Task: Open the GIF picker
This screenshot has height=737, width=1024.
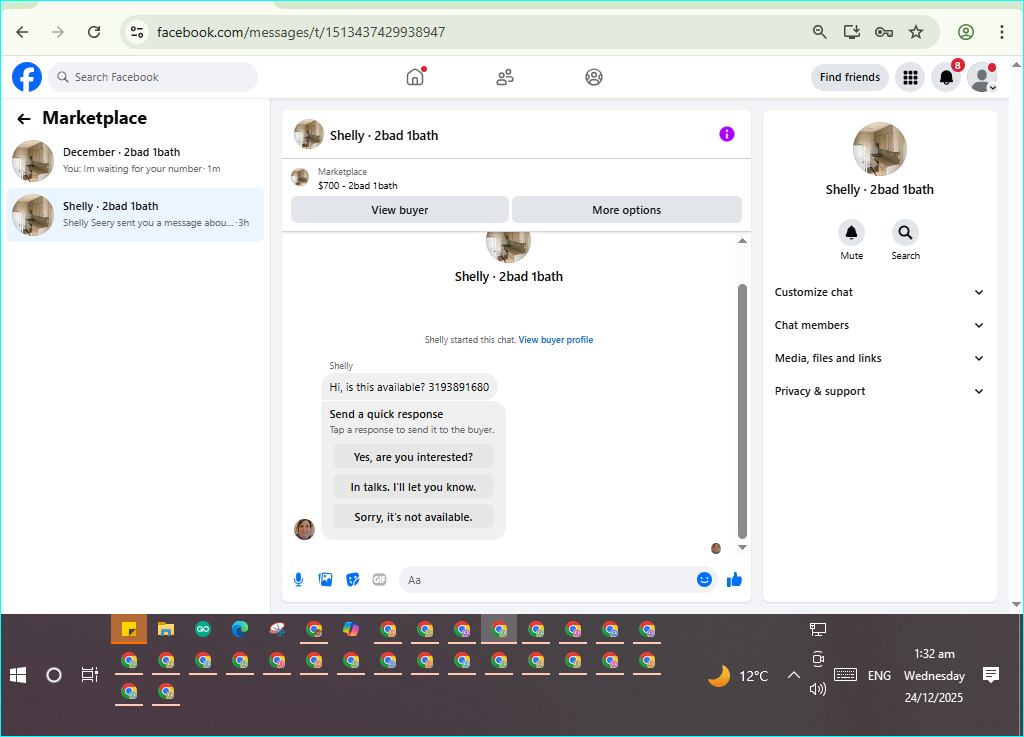Action: [x=379, y=580]
